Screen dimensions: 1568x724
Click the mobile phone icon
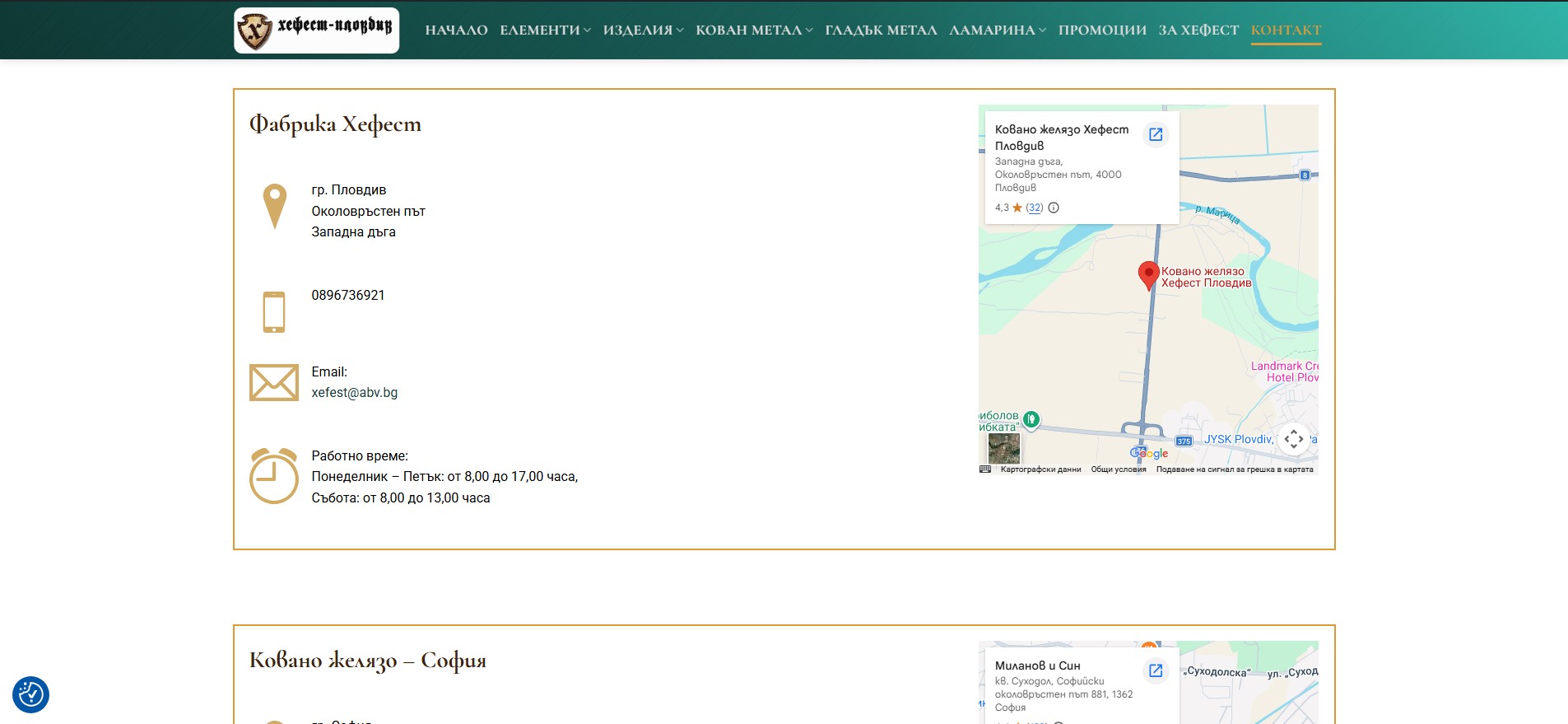274,312
